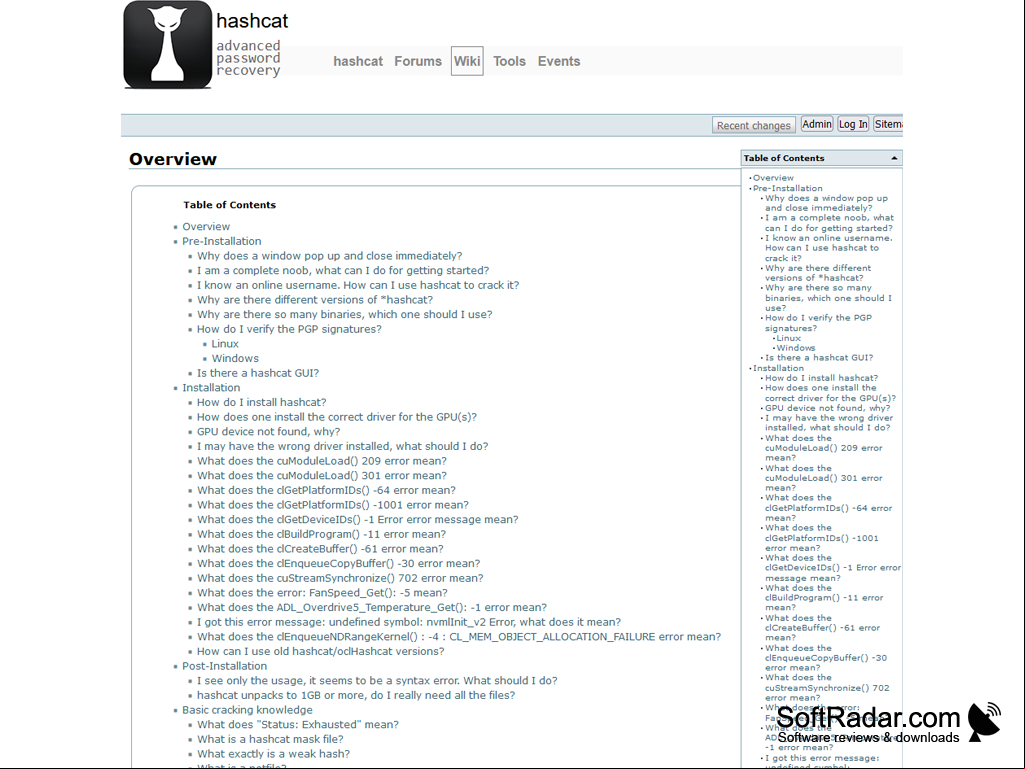Open the Tools navigation tab

click(509, 61)
